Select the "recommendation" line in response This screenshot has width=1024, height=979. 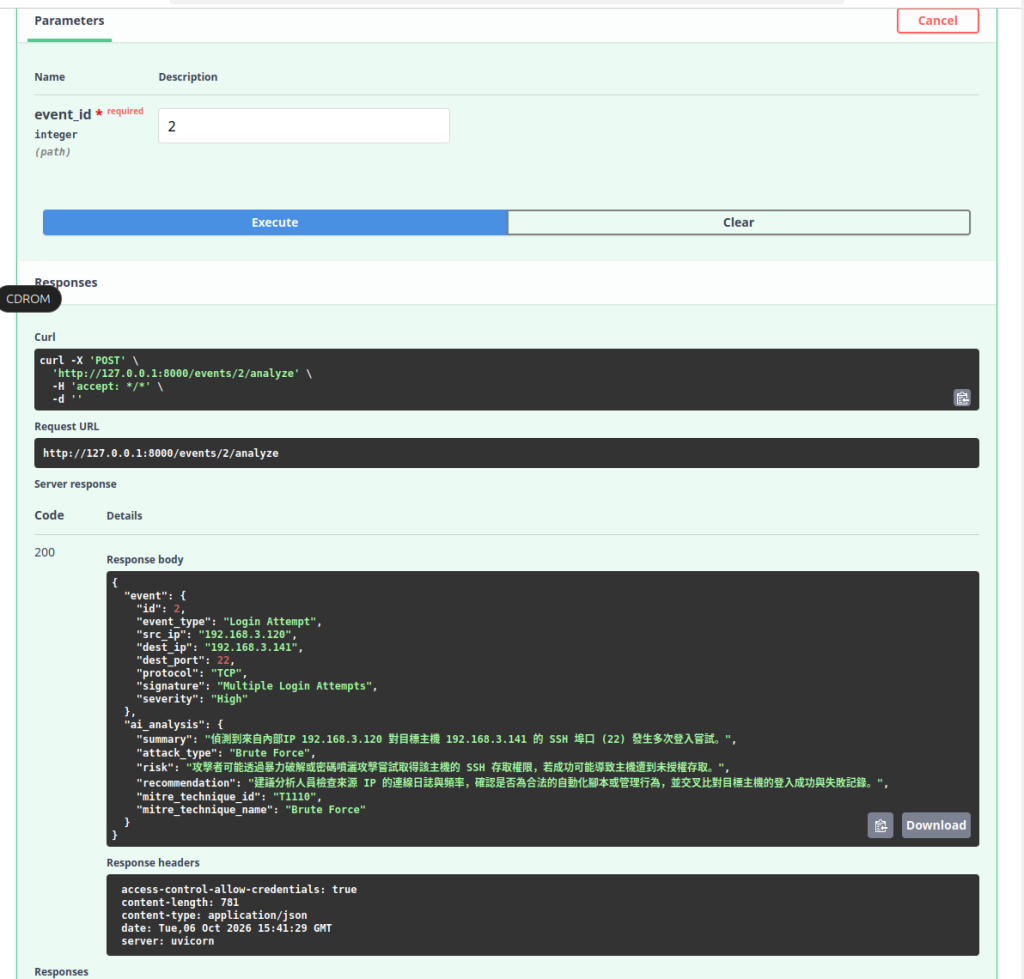coord(513,782)
